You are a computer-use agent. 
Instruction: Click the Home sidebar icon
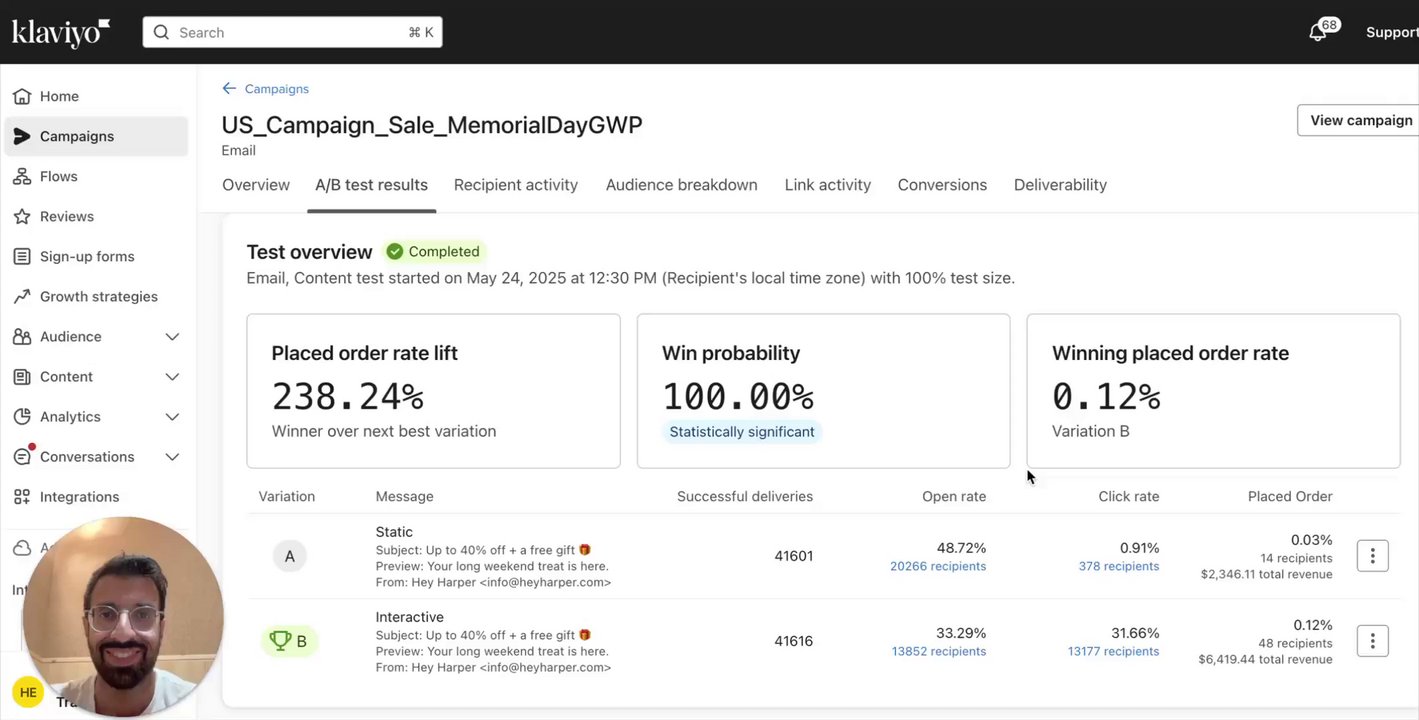click(21, 97)
